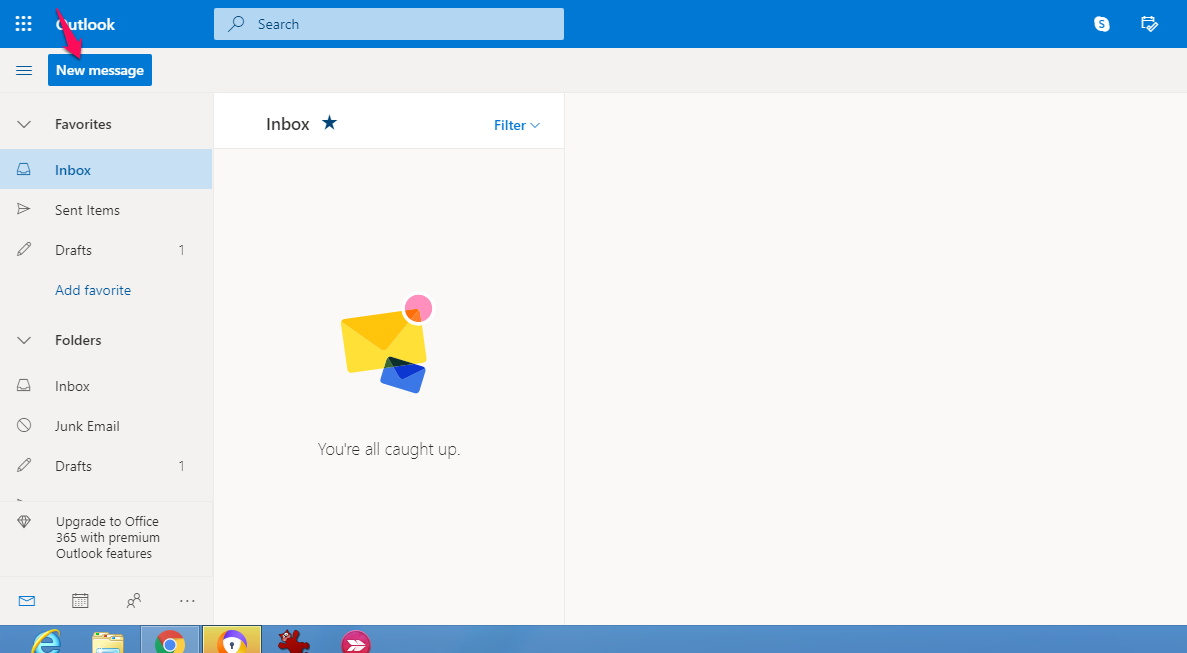
Task: Start a New message
Action: pyautogui.click(x=100, y=70)
